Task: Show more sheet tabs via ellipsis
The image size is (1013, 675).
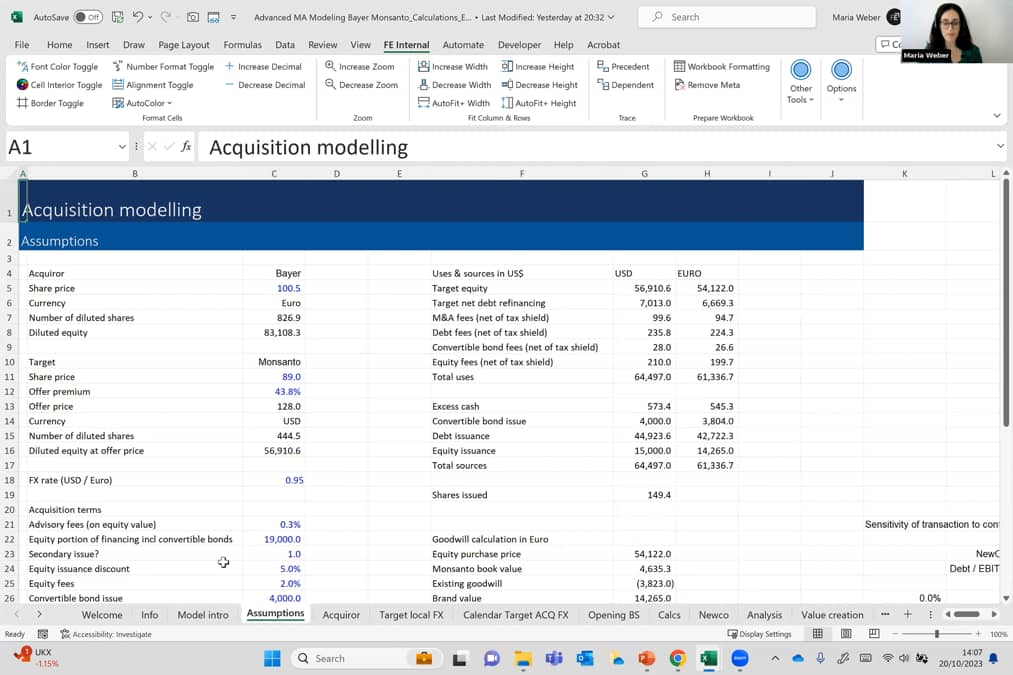Action: coord(885,614)
